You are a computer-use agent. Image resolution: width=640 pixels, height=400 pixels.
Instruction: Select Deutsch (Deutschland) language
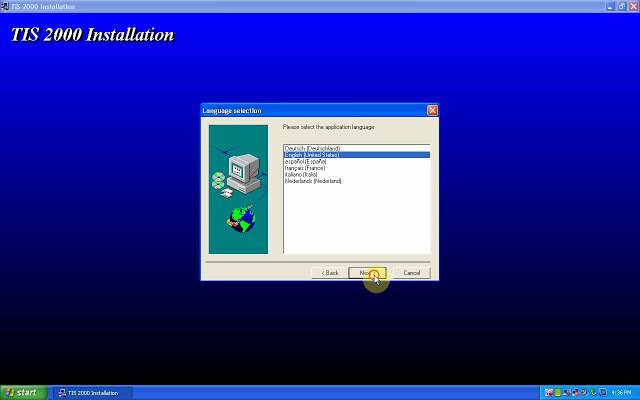356,148
